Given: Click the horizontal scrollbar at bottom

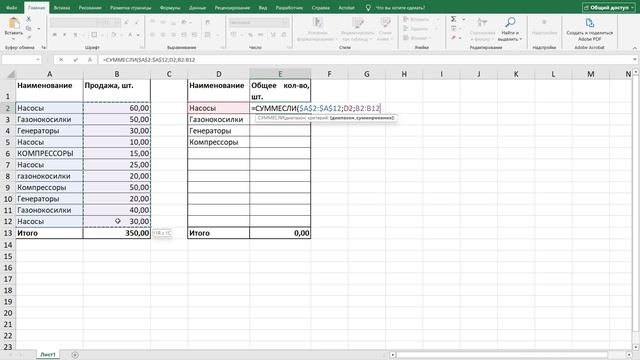Looking at the screenshot, I should pyautogui.click(x=502, y=355).
